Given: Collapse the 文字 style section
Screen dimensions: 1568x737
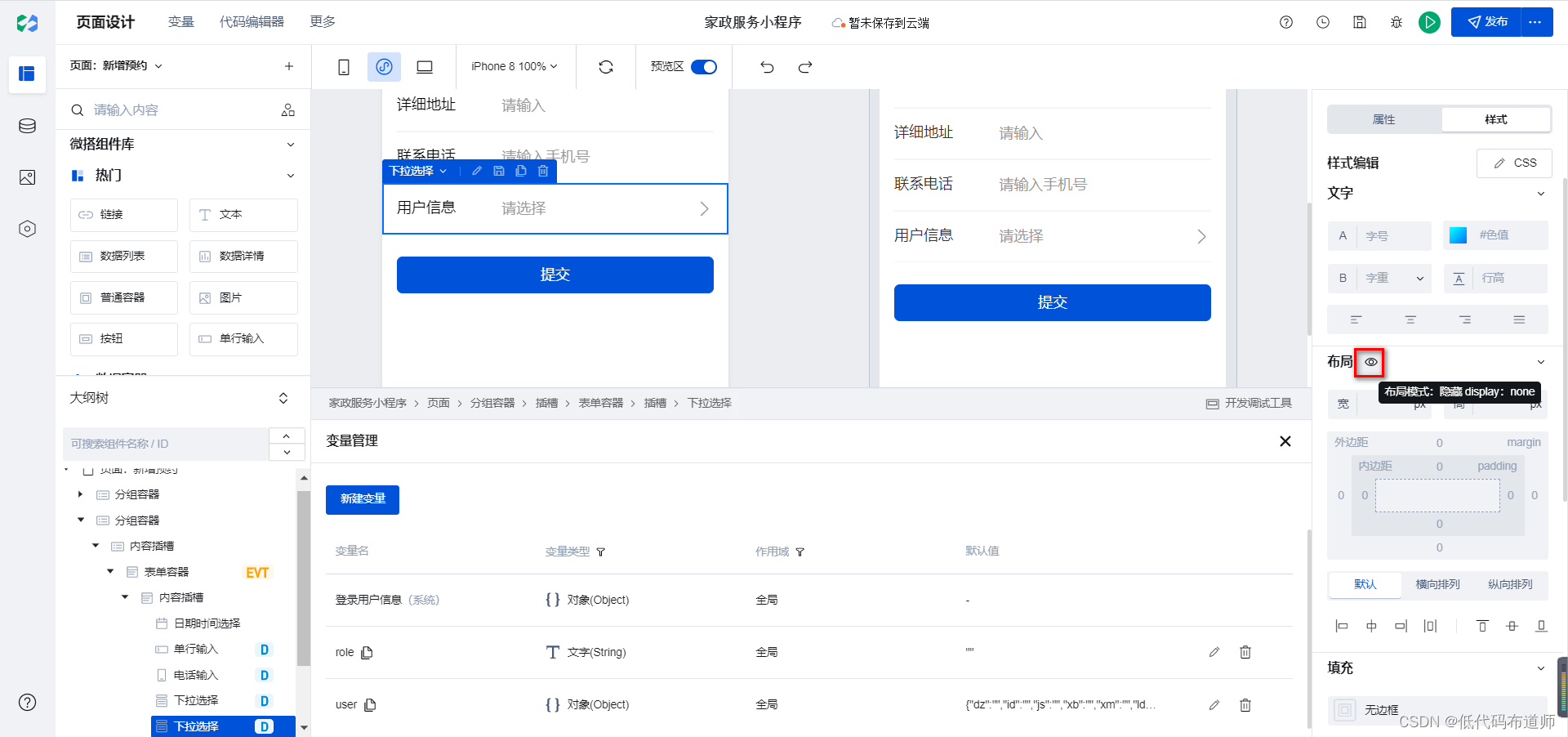Looking at the screenshot, I should 1540,194.
